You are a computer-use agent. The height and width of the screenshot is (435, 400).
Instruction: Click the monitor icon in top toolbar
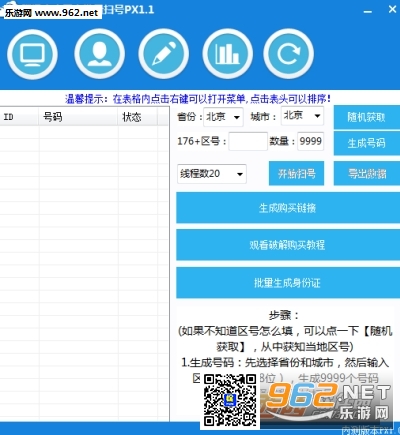[x=32, y=54]
